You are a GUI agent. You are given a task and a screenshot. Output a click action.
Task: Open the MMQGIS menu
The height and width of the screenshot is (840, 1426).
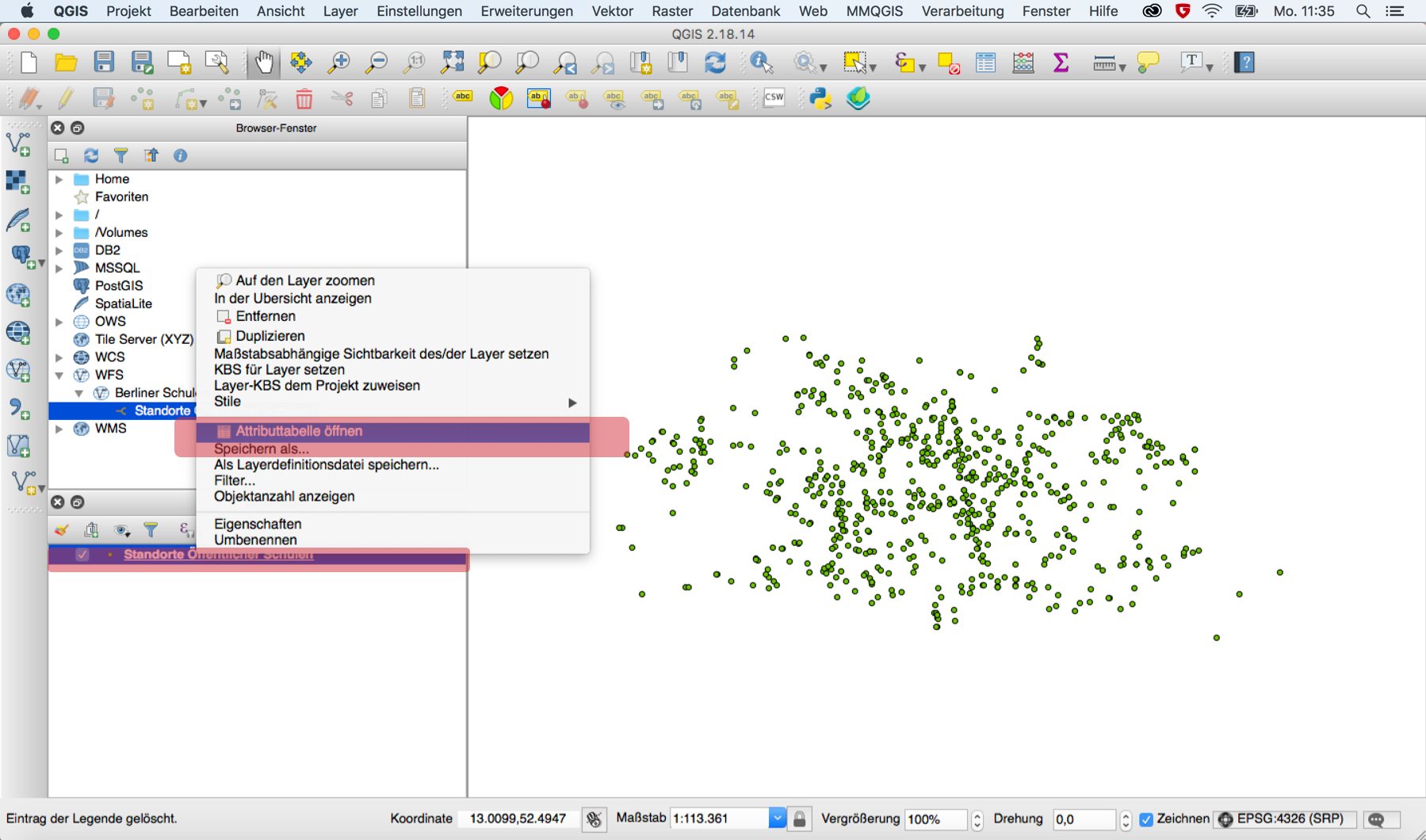874,11
